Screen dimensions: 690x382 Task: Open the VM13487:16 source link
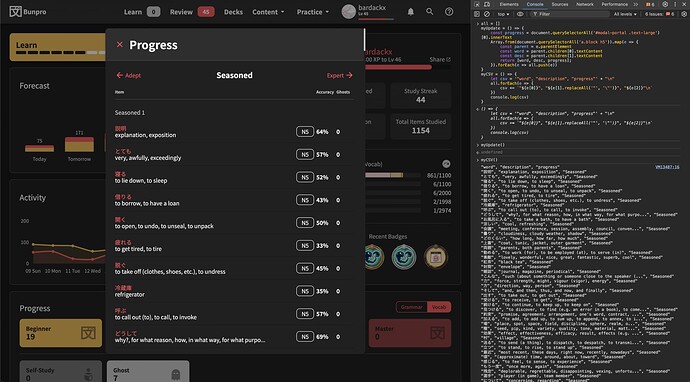click(667, 167)
